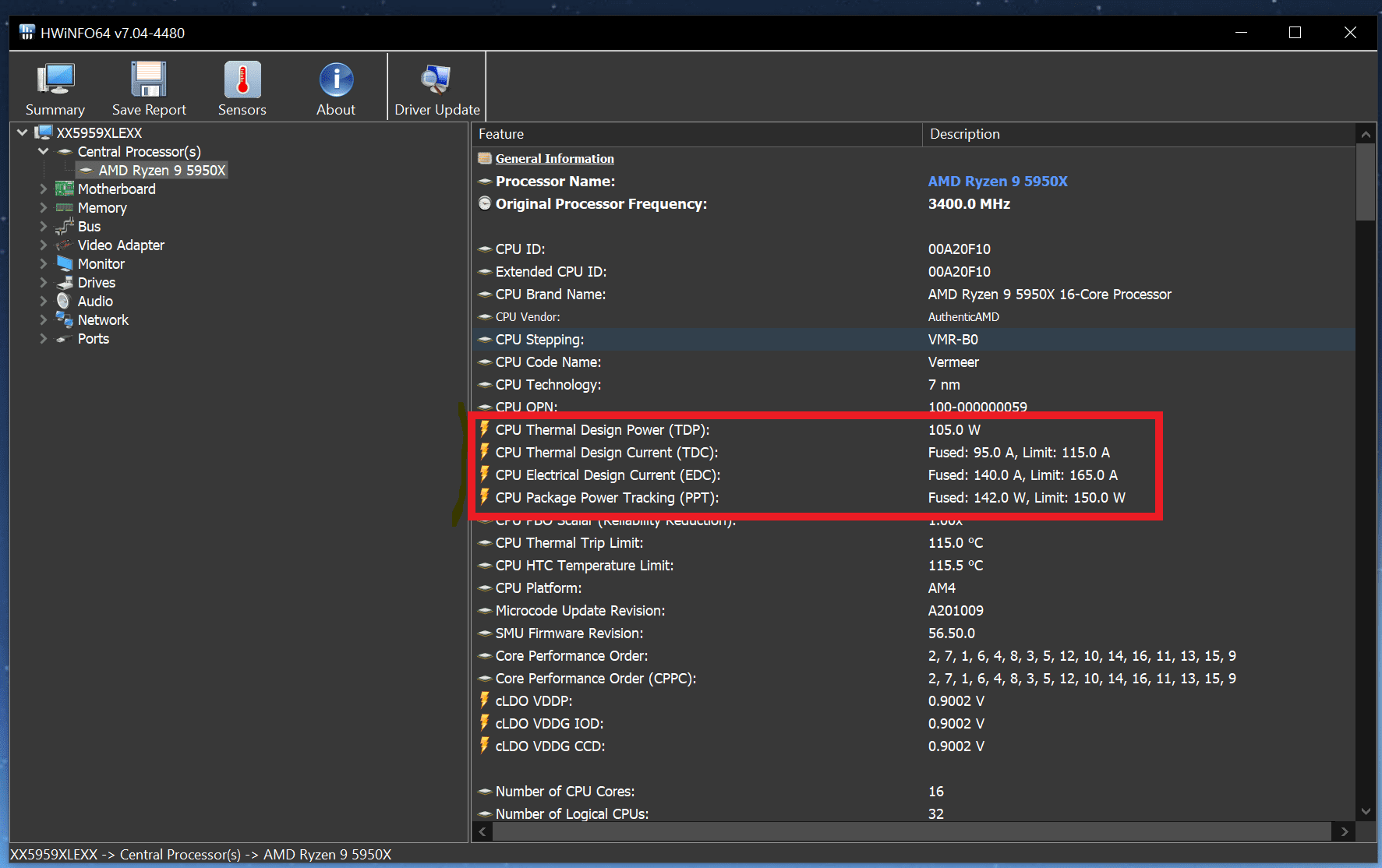Click the Audio speaker icon
This screenshot has width=1382, height=868.
64,302
